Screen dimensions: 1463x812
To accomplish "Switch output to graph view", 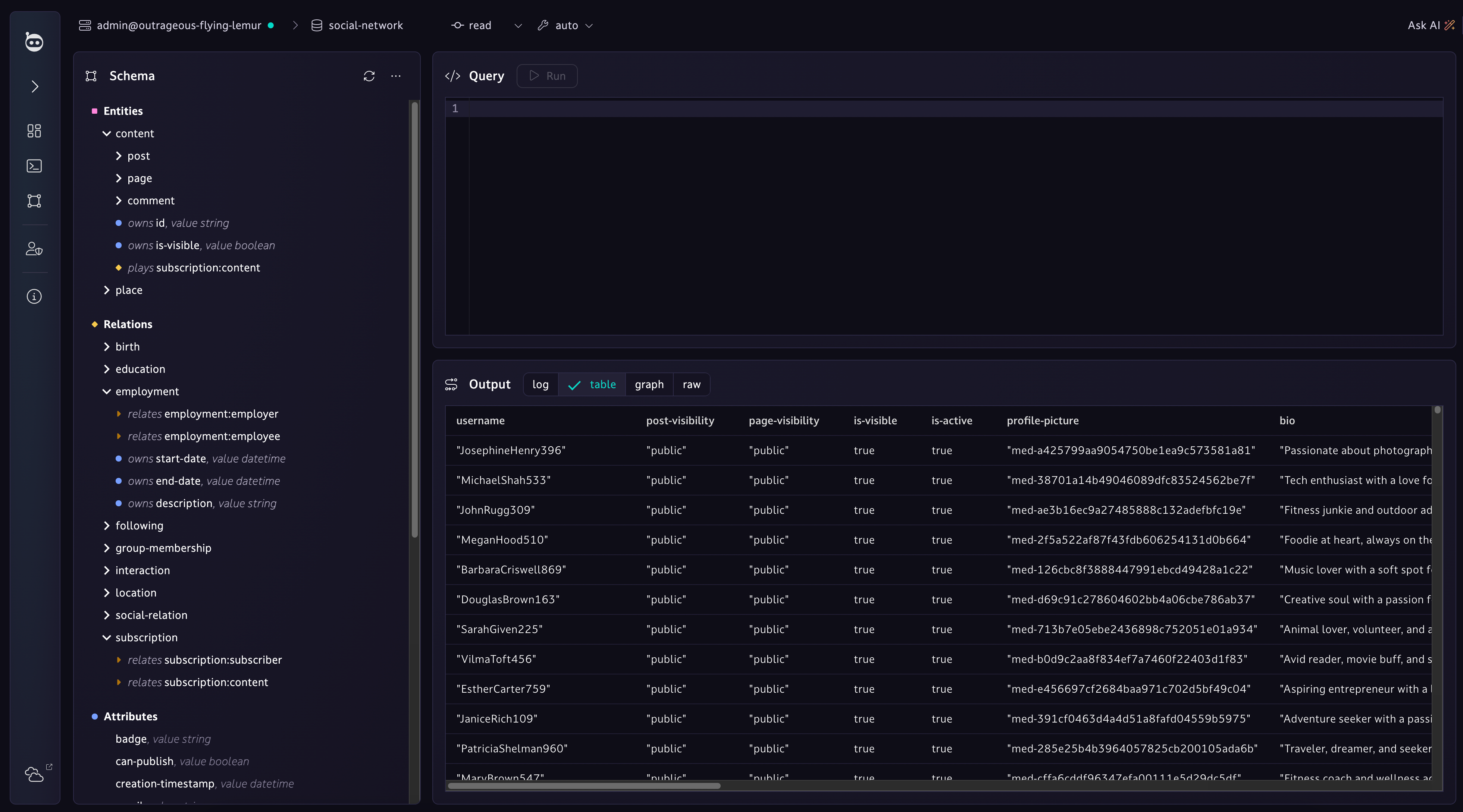I will (649, 384).
